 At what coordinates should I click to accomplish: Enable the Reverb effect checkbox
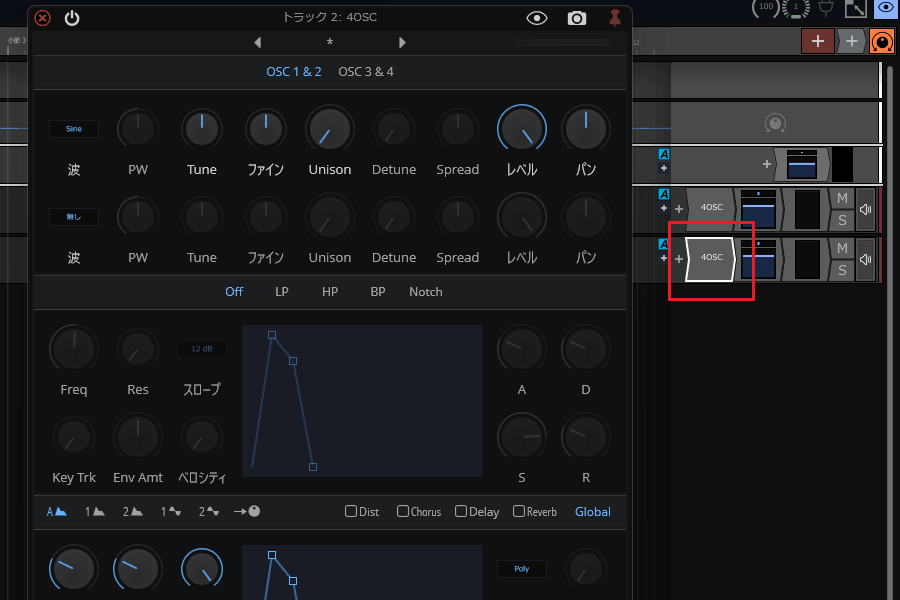[519, 512]
